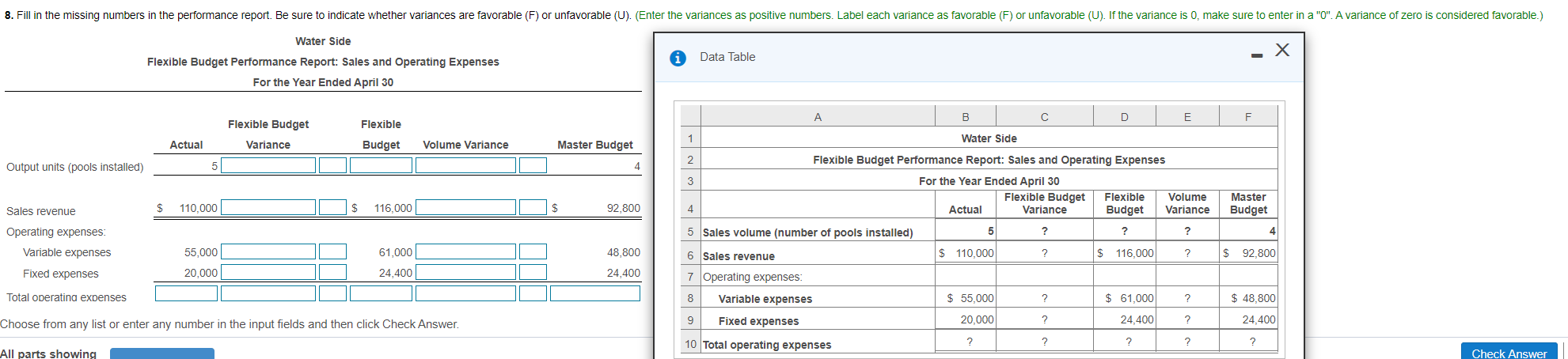Open F/U list for fixed expenses flexible budget variance
The height and width of the screenshot is (359, 1568).
[x=332, y=272]
